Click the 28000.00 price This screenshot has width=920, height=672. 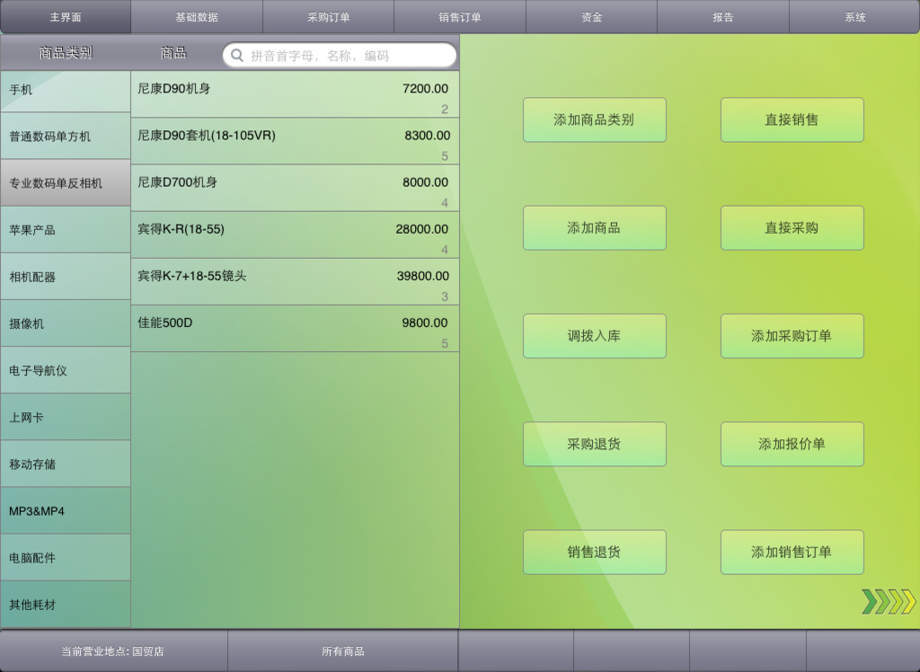coord(422,229)
